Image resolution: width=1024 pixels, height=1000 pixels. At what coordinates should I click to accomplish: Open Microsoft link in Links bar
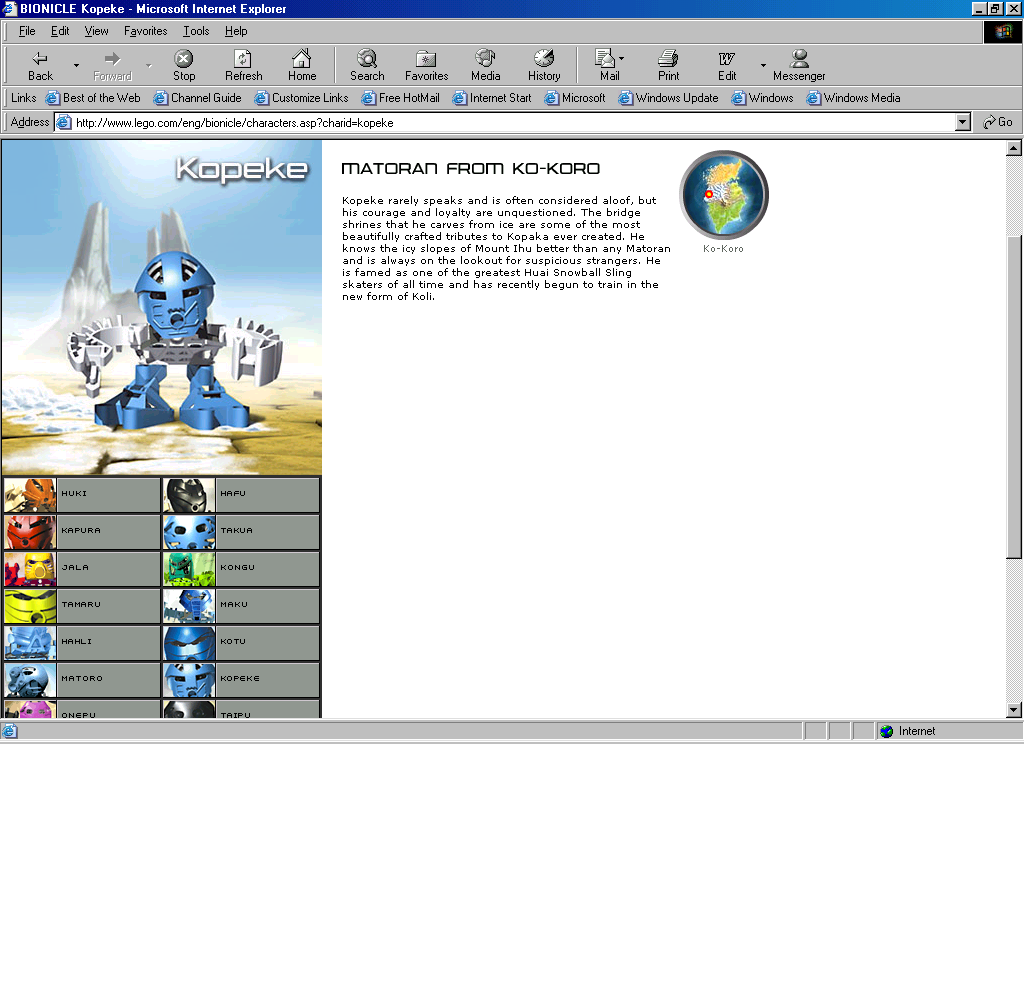point(575,98)
